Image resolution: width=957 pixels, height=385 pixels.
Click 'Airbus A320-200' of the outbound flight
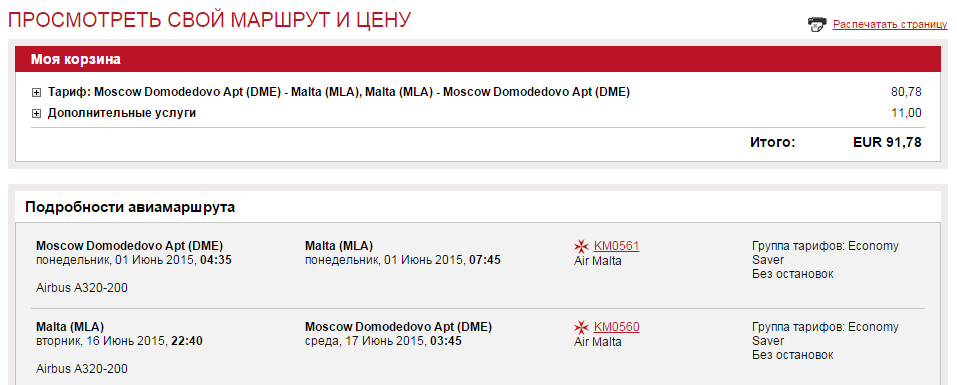(82, 288)
